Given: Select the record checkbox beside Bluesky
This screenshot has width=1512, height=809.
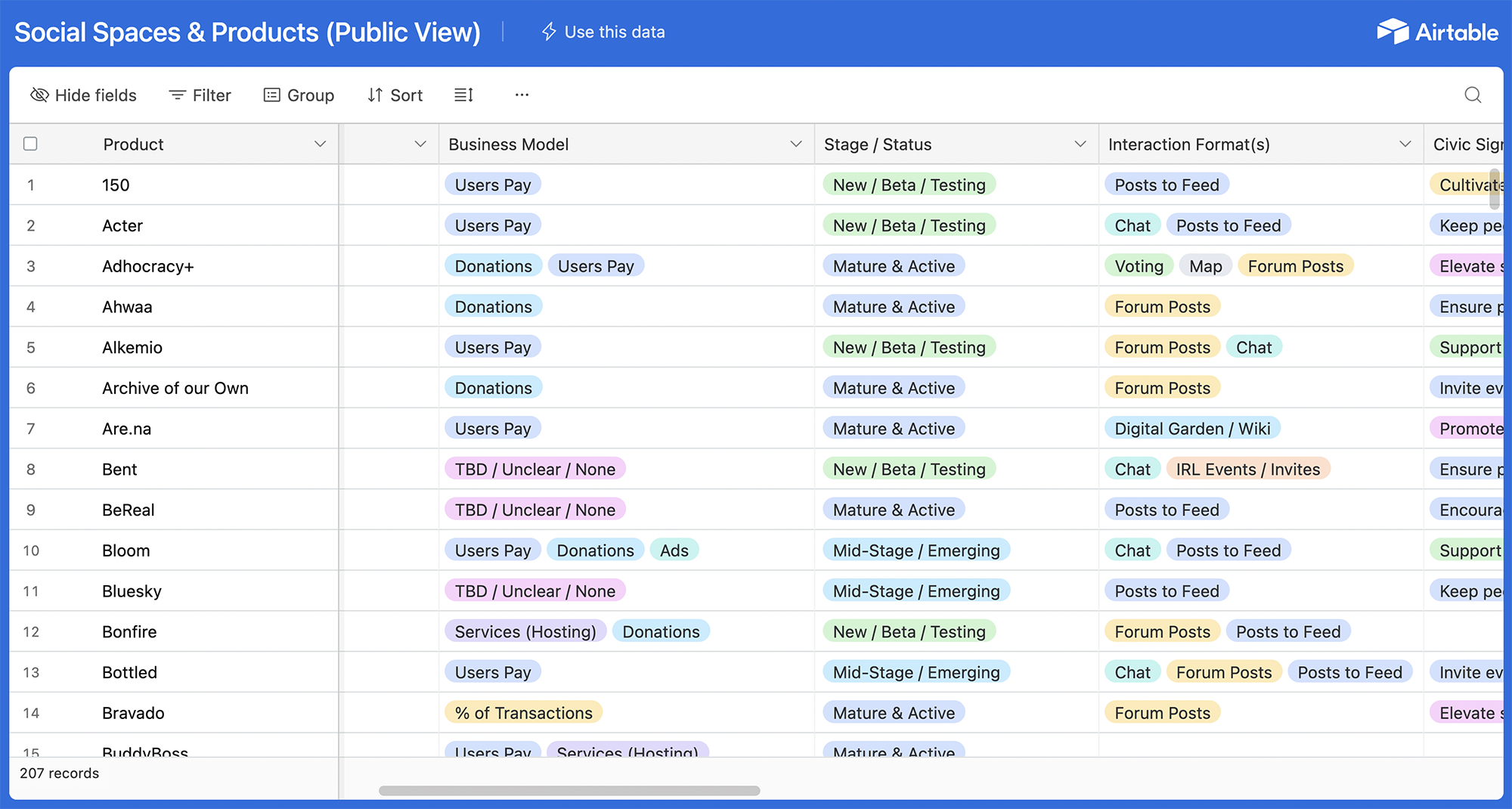Looking at the screenshot, I should click(30, 590).
